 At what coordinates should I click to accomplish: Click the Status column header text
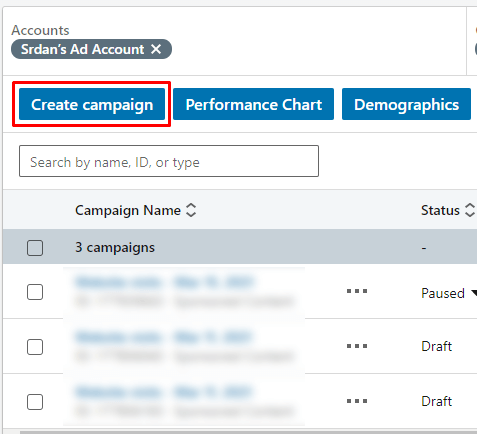pyautogui.click(x=440, y=210)
